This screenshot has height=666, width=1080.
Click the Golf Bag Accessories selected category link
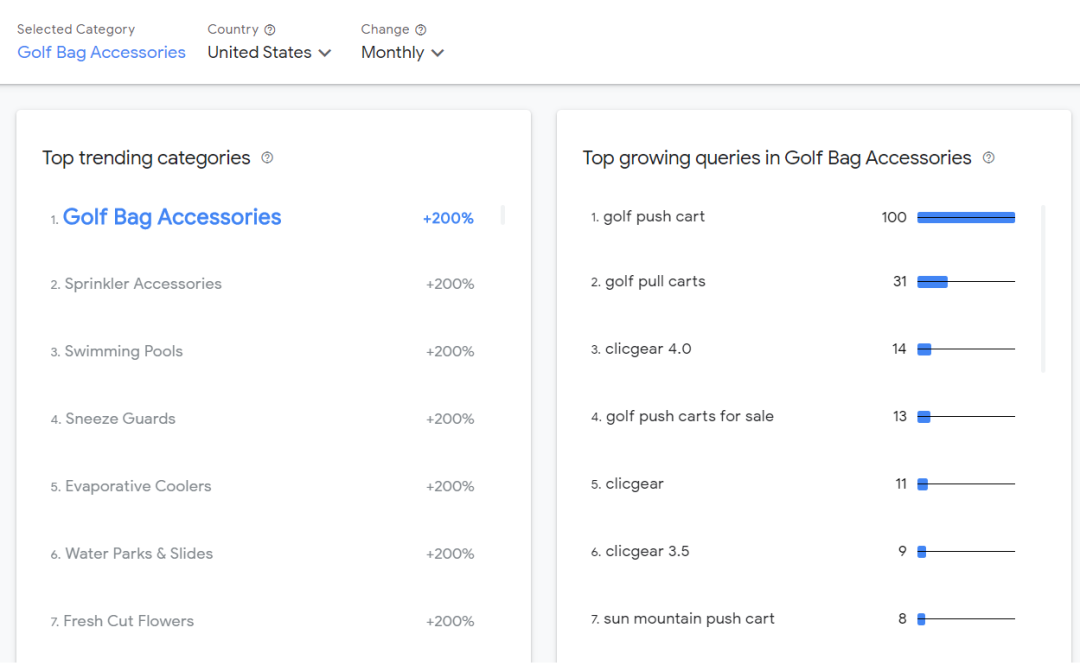(x=101, y=53)
